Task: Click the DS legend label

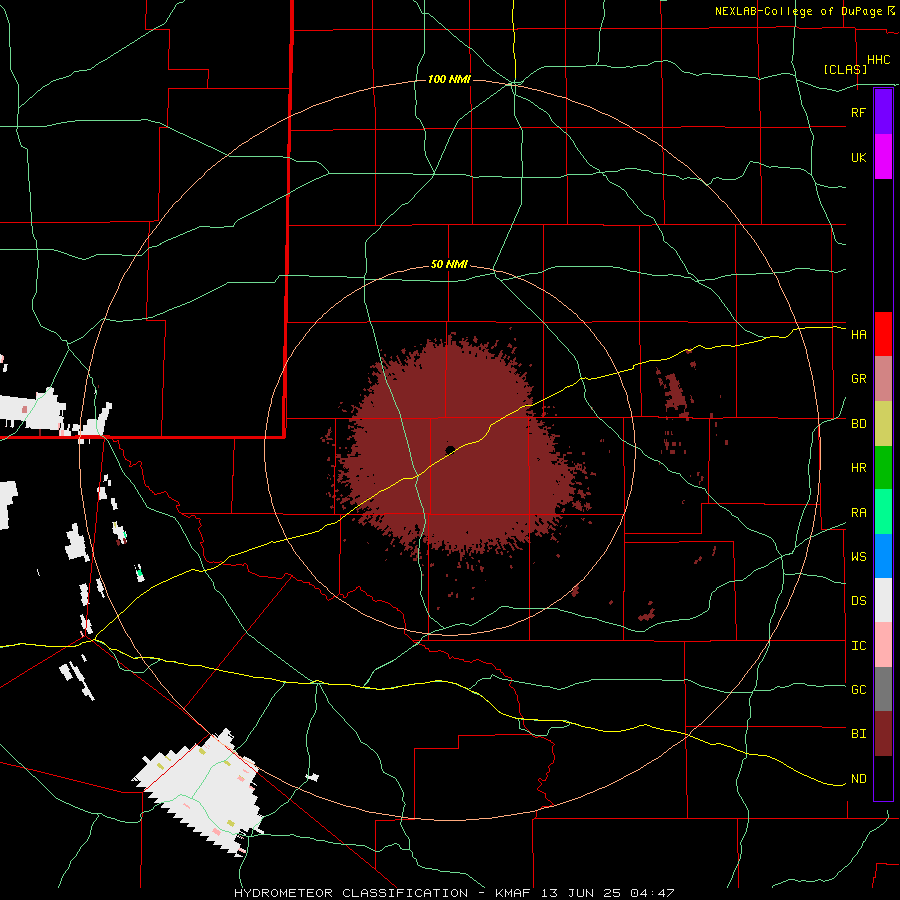Action: tap(858, 601)
